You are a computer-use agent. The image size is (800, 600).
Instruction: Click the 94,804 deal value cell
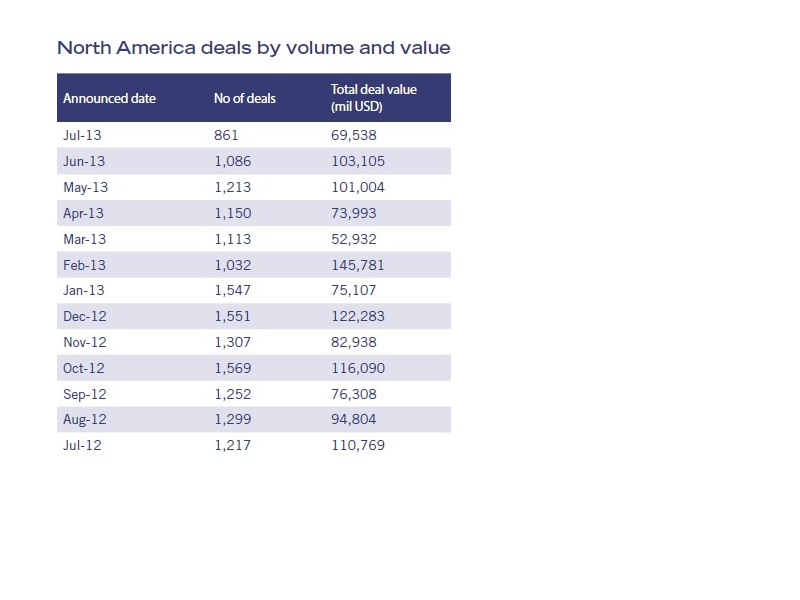click(354, 419)
